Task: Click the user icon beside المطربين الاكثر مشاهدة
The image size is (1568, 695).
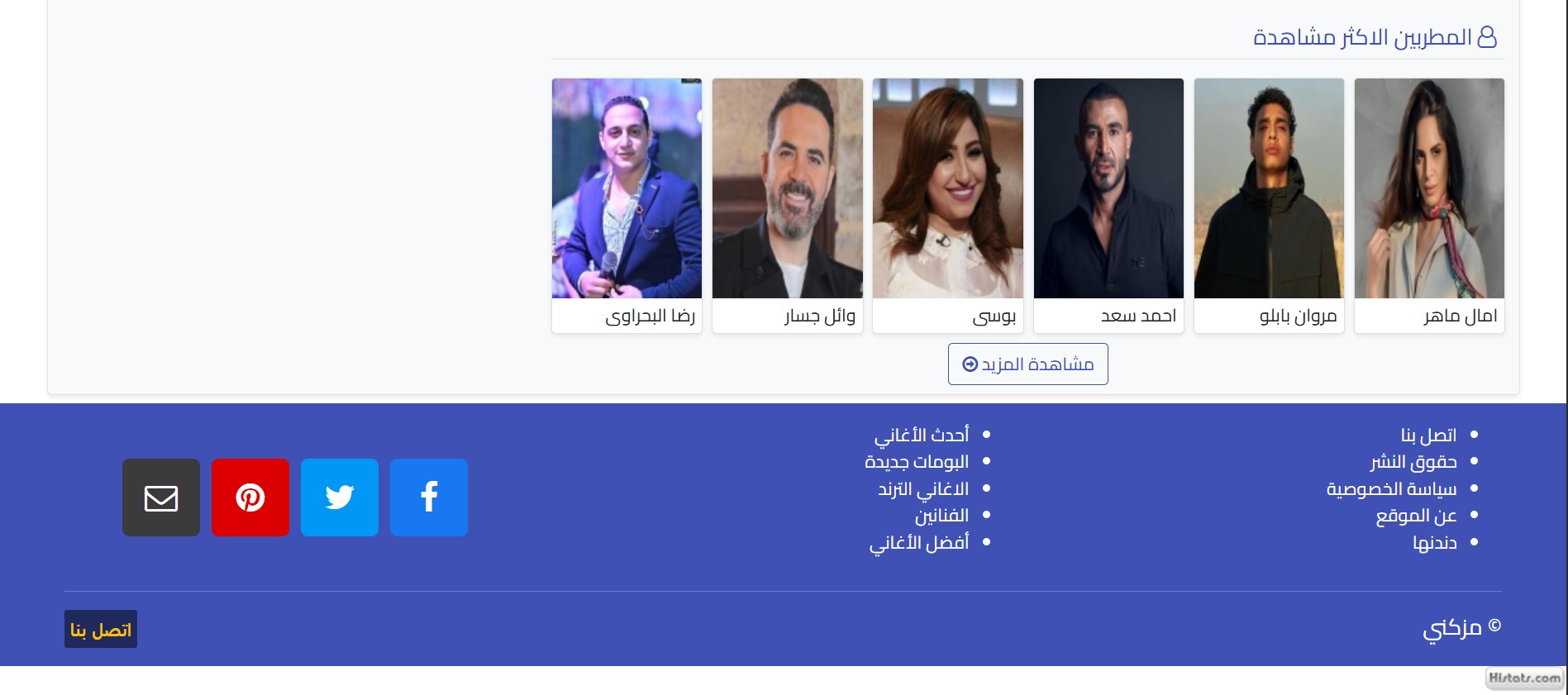Action: pyautogui.click(x=1487, y=37)
